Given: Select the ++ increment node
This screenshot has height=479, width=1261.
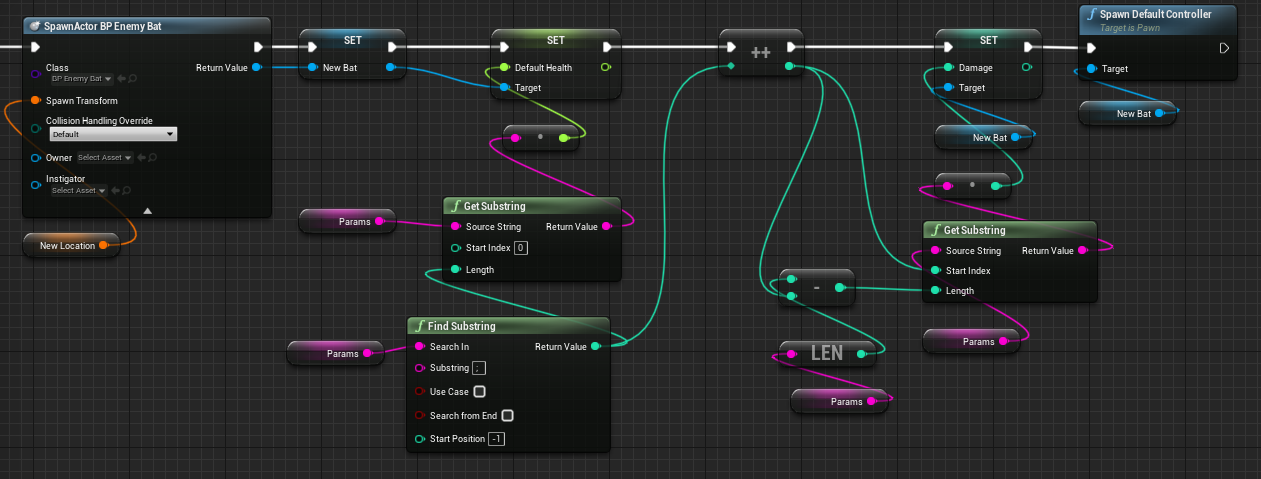Looking at the screenshot, I should (761, 55).
